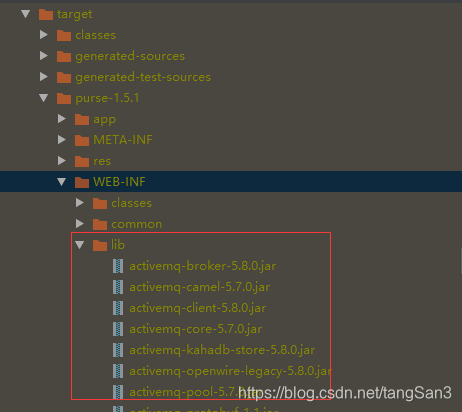Select the res folder label
Viewport: 462px width, 412px height.
tap(102, 161)
